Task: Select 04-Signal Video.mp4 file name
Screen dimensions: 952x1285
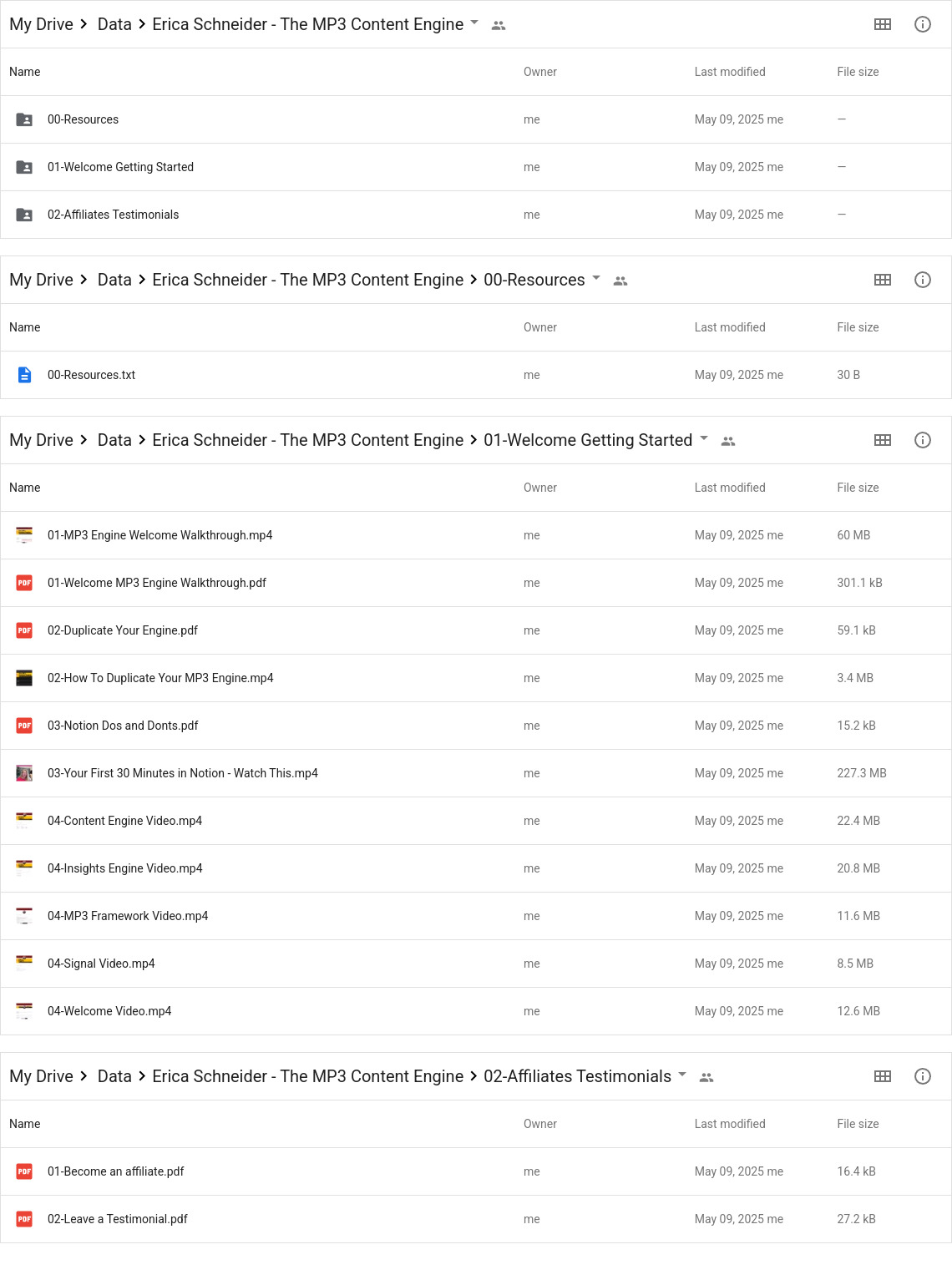Action: click(101, 964)
